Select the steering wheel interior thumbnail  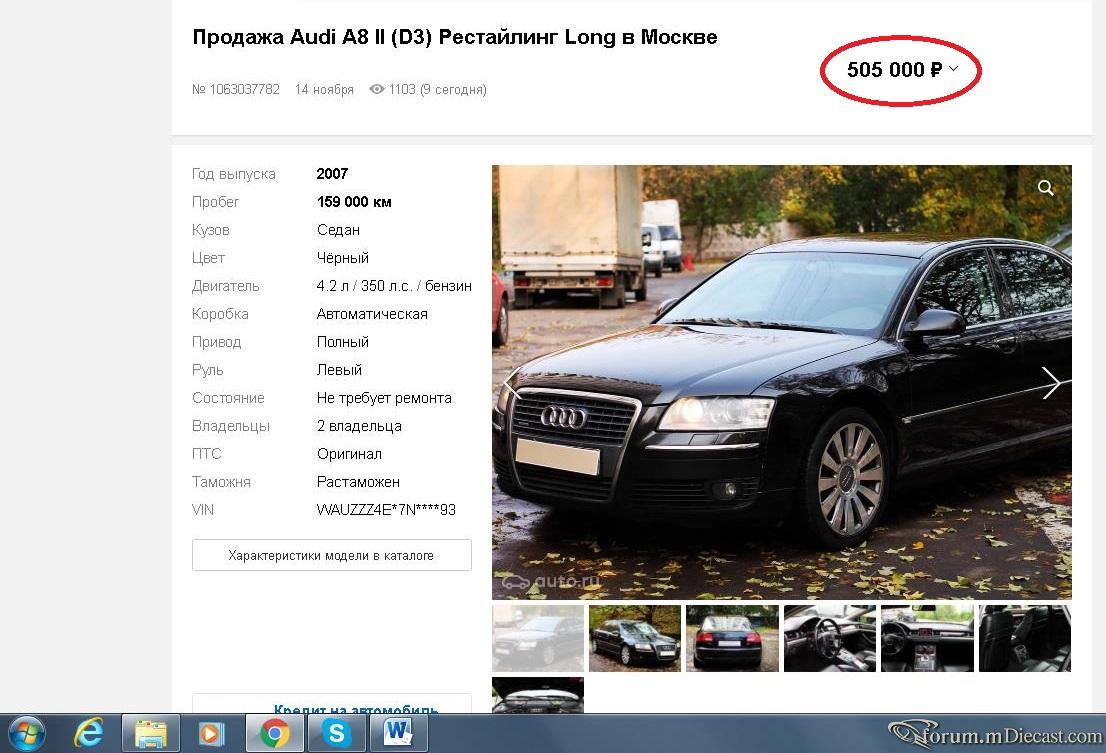pos(830,638)
